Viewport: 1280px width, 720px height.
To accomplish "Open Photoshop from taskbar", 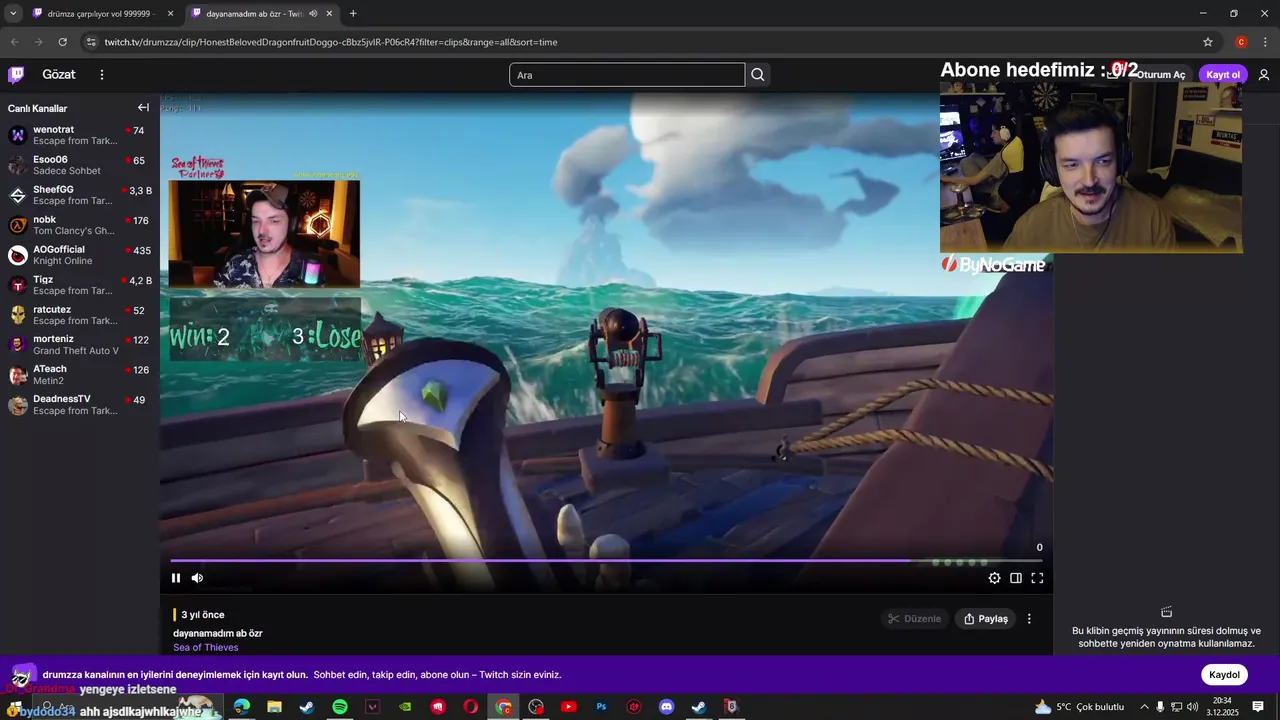I will 601,707.
